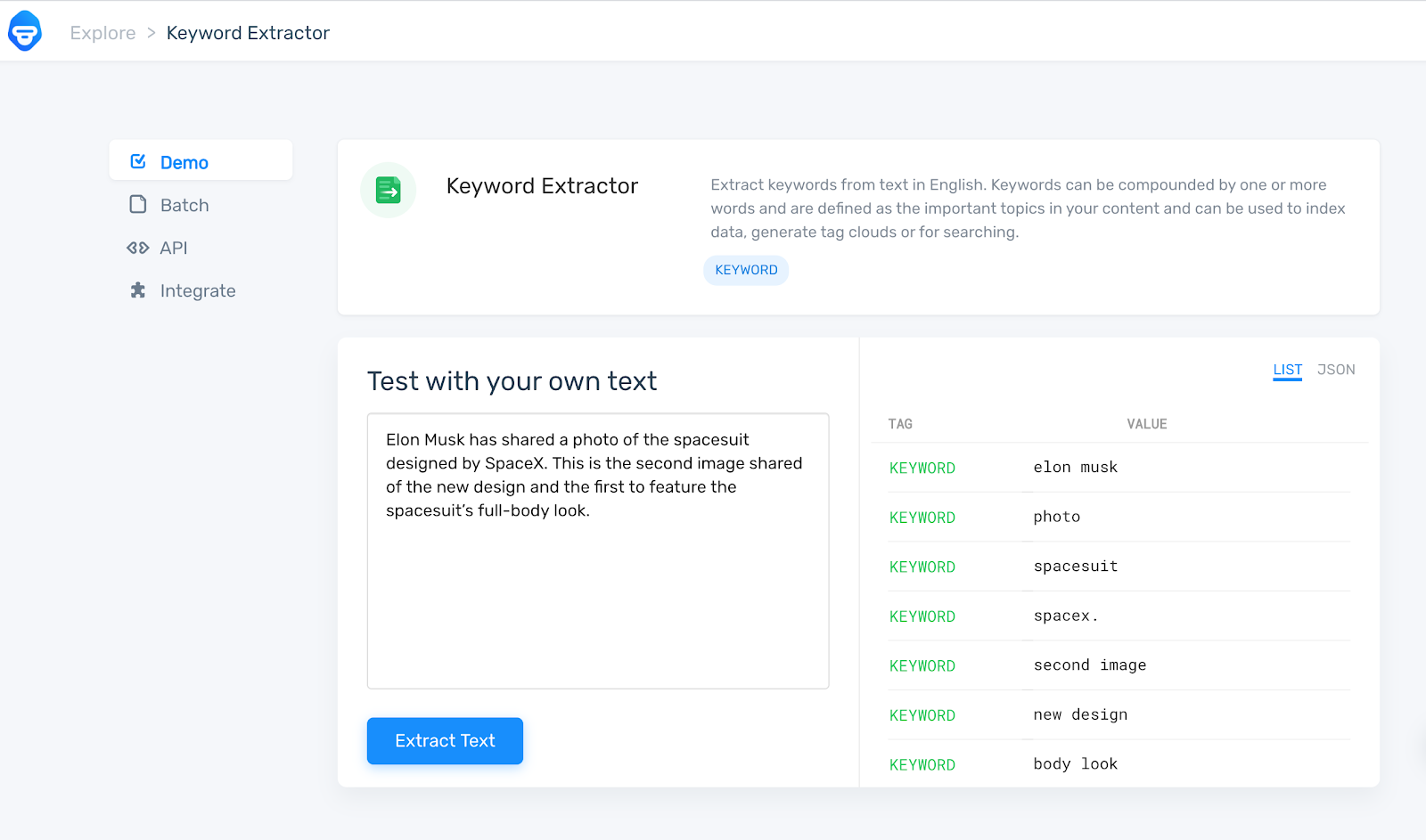Viewport: 1426px width, 840px height.
Task: Click the VALUE column header
Action: pos(1147,424)
